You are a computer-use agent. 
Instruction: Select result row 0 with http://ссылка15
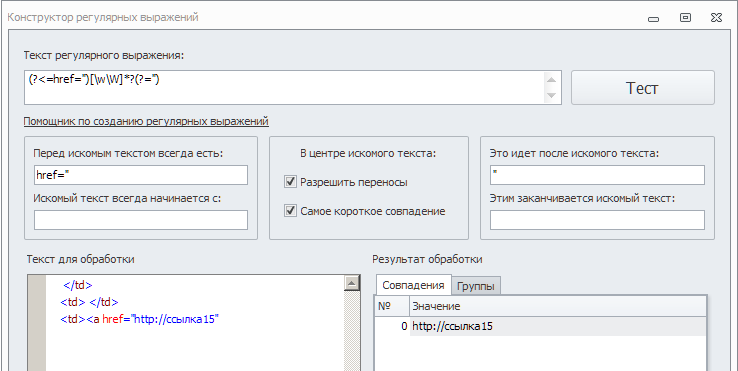pos(541,326)
